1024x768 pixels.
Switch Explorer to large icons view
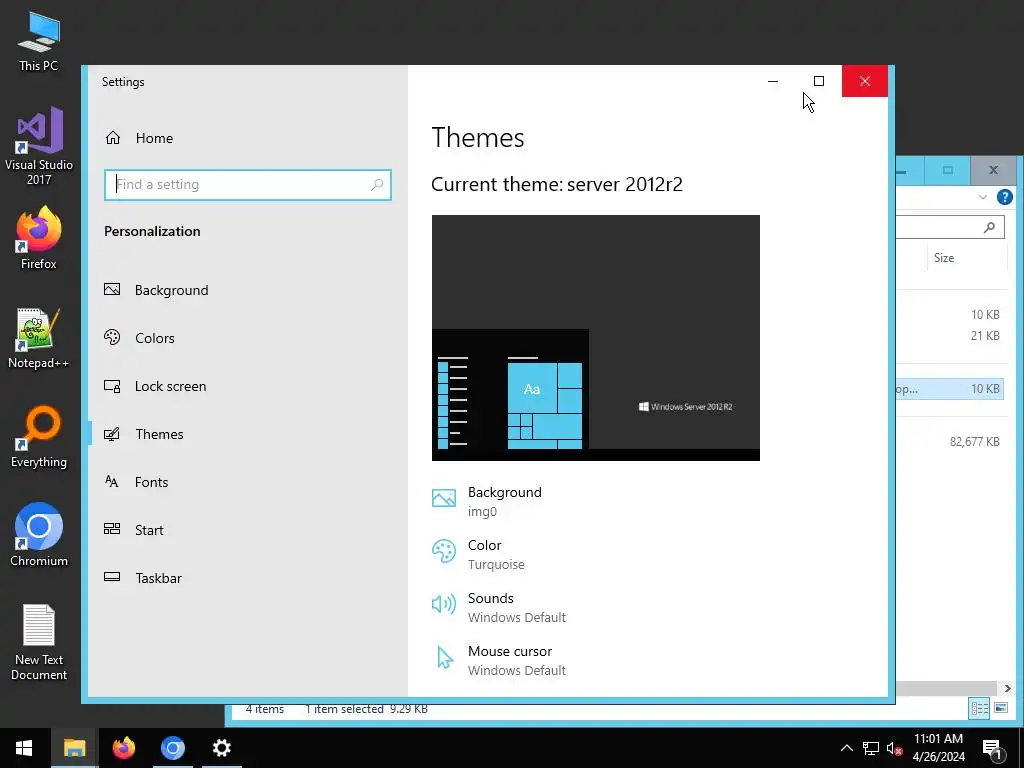coord(1000,708)
